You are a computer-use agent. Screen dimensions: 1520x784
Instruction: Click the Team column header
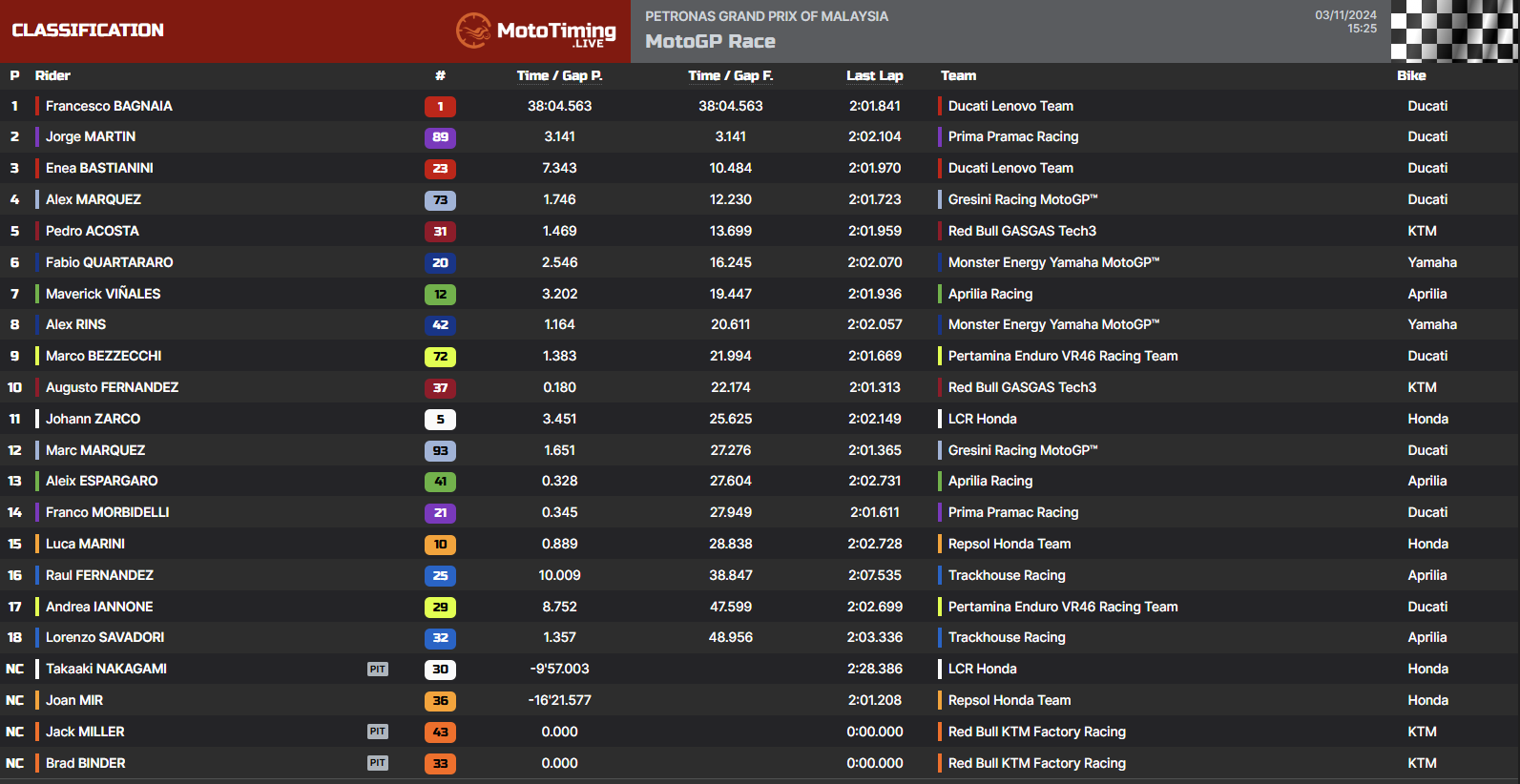[958, 75]
